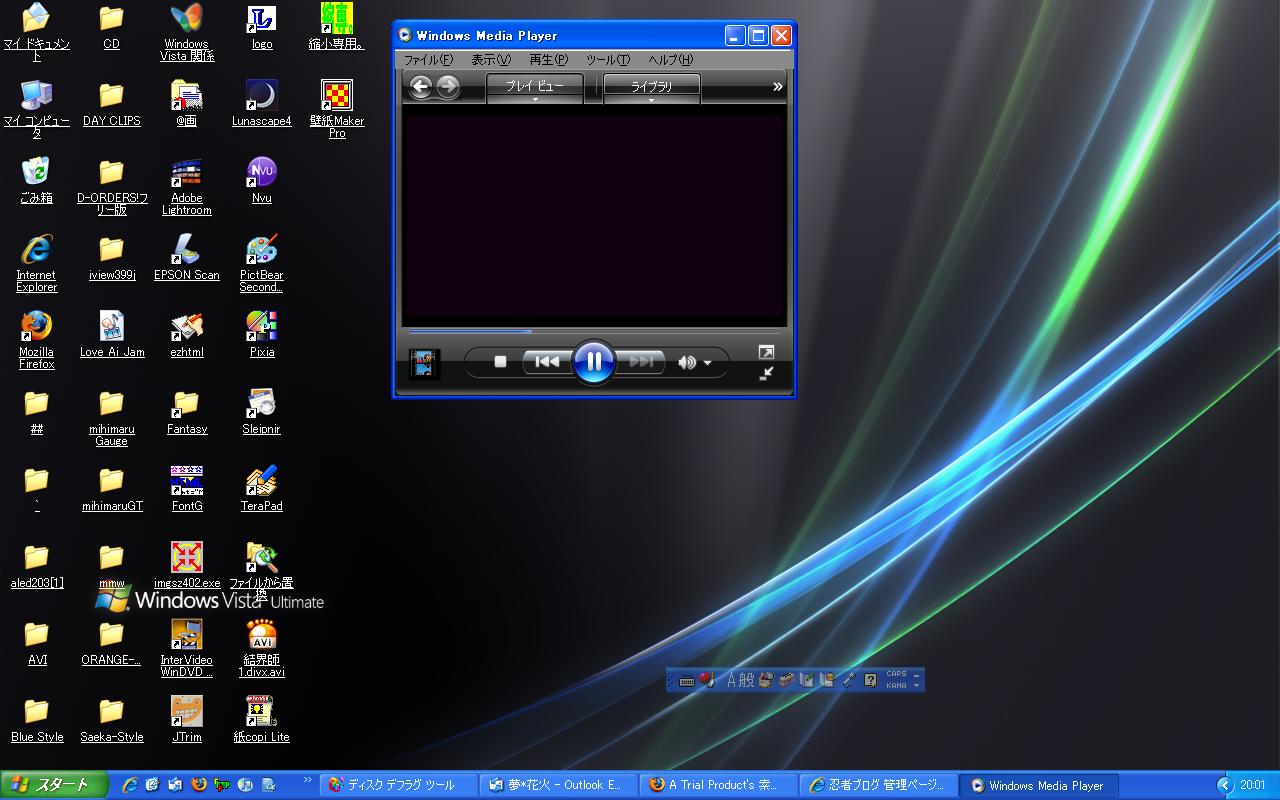Image resolution: width=1280 pixels, height=800 pixels.
Task: Skip to the next track in Media Player
Action: point(640,362)
